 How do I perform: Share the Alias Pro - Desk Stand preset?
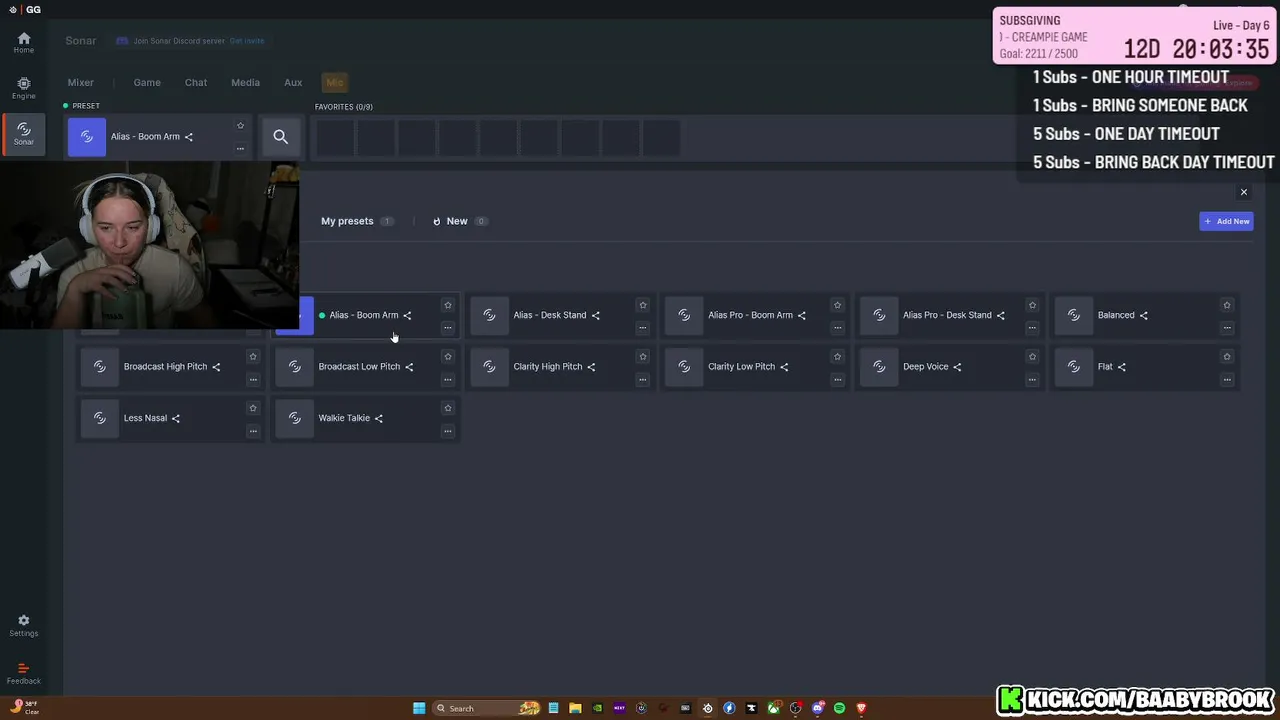[x=1001, y=315]
